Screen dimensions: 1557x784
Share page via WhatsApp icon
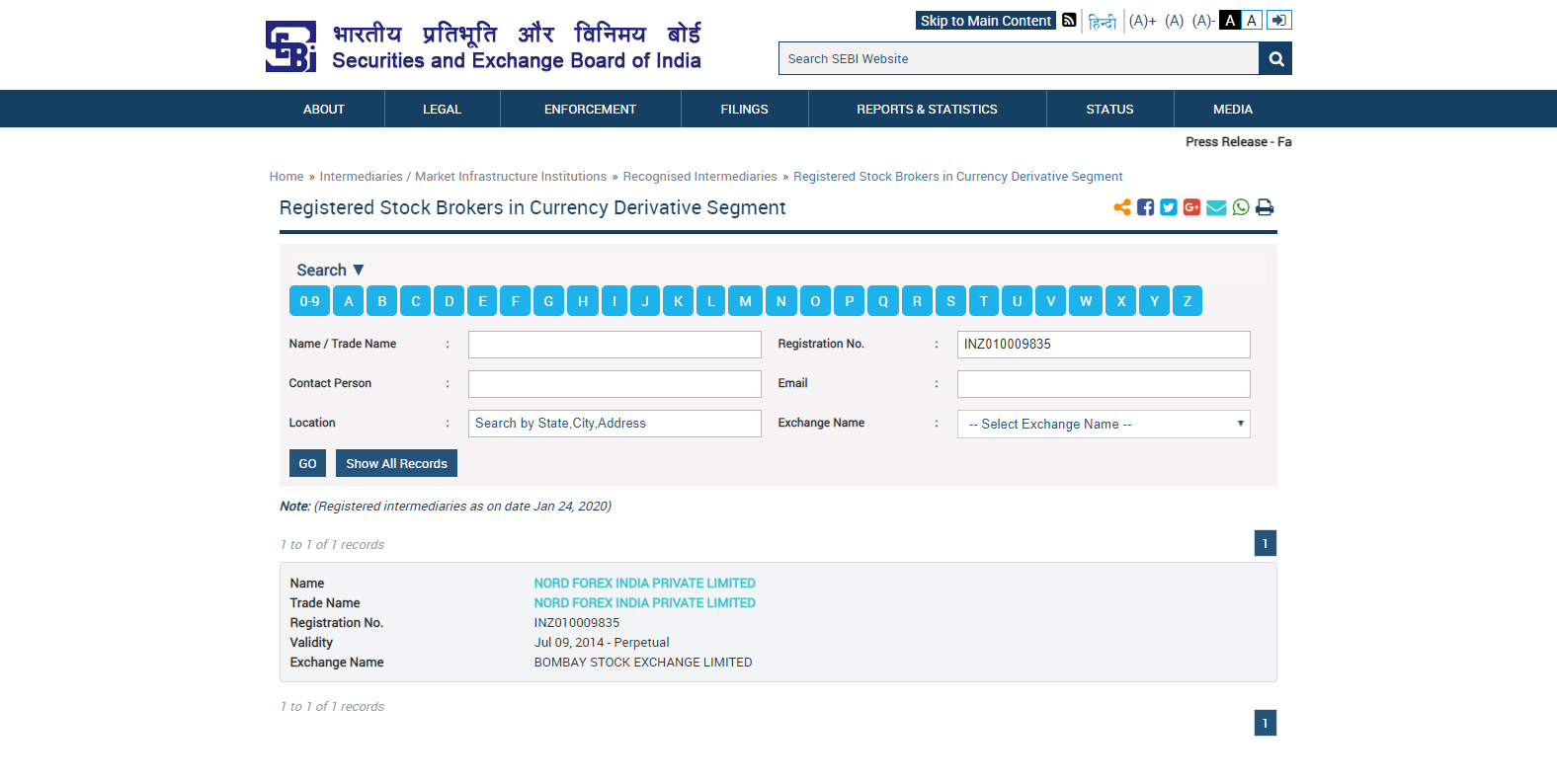(1241, 207)
